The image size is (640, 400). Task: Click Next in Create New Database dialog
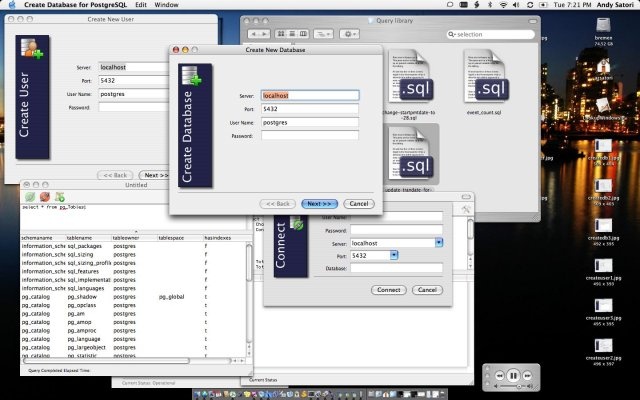[320, 203]
